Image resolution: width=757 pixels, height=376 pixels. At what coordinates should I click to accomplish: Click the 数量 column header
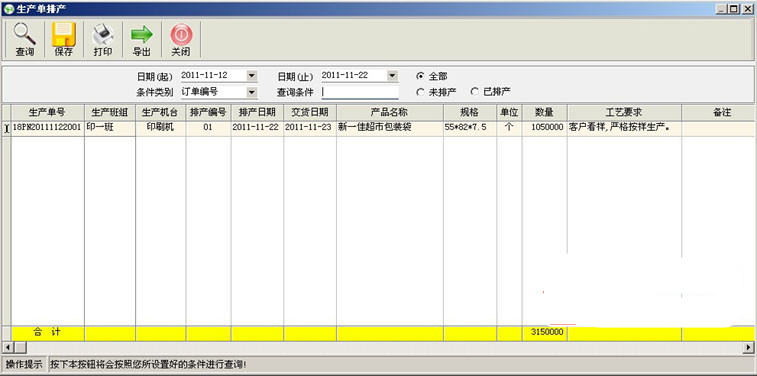click(x=545, y=112)
